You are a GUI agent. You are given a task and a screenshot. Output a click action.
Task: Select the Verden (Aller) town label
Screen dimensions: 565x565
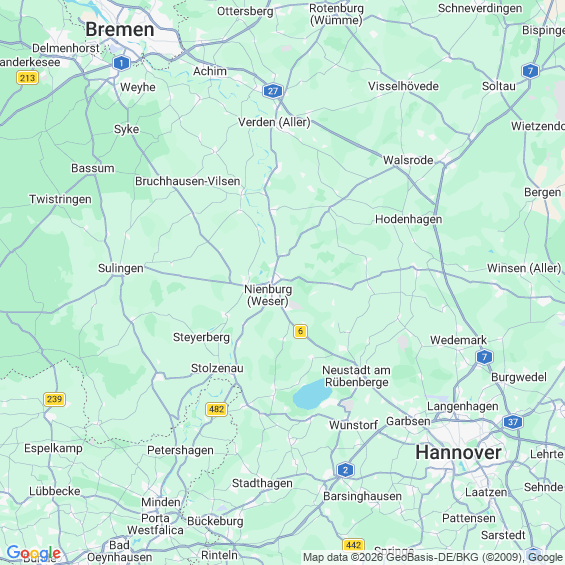(x=274, y=122)
